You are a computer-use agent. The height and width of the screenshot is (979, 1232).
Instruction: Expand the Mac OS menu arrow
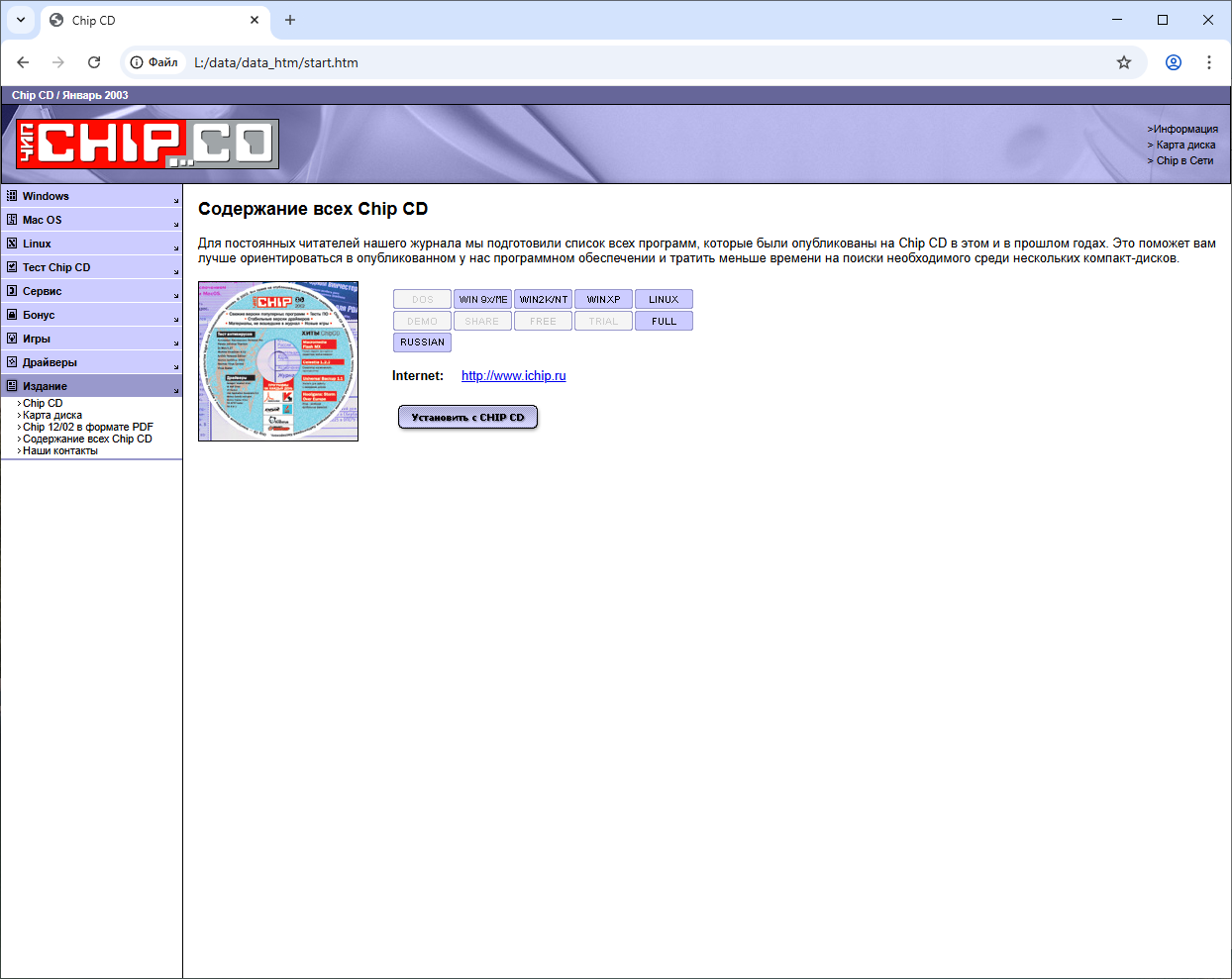[176, 224]
